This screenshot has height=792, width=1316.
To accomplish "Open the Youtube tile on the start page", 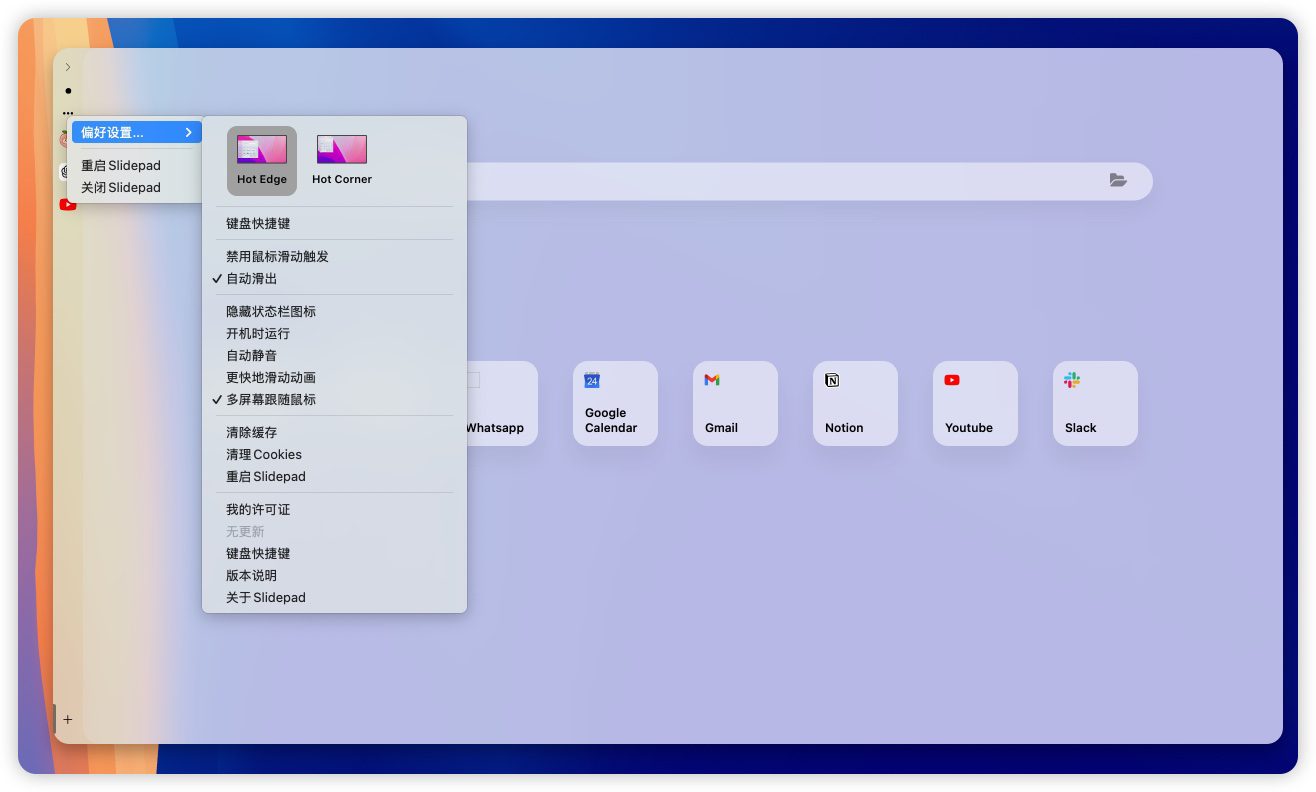I will tap(975, 403).
